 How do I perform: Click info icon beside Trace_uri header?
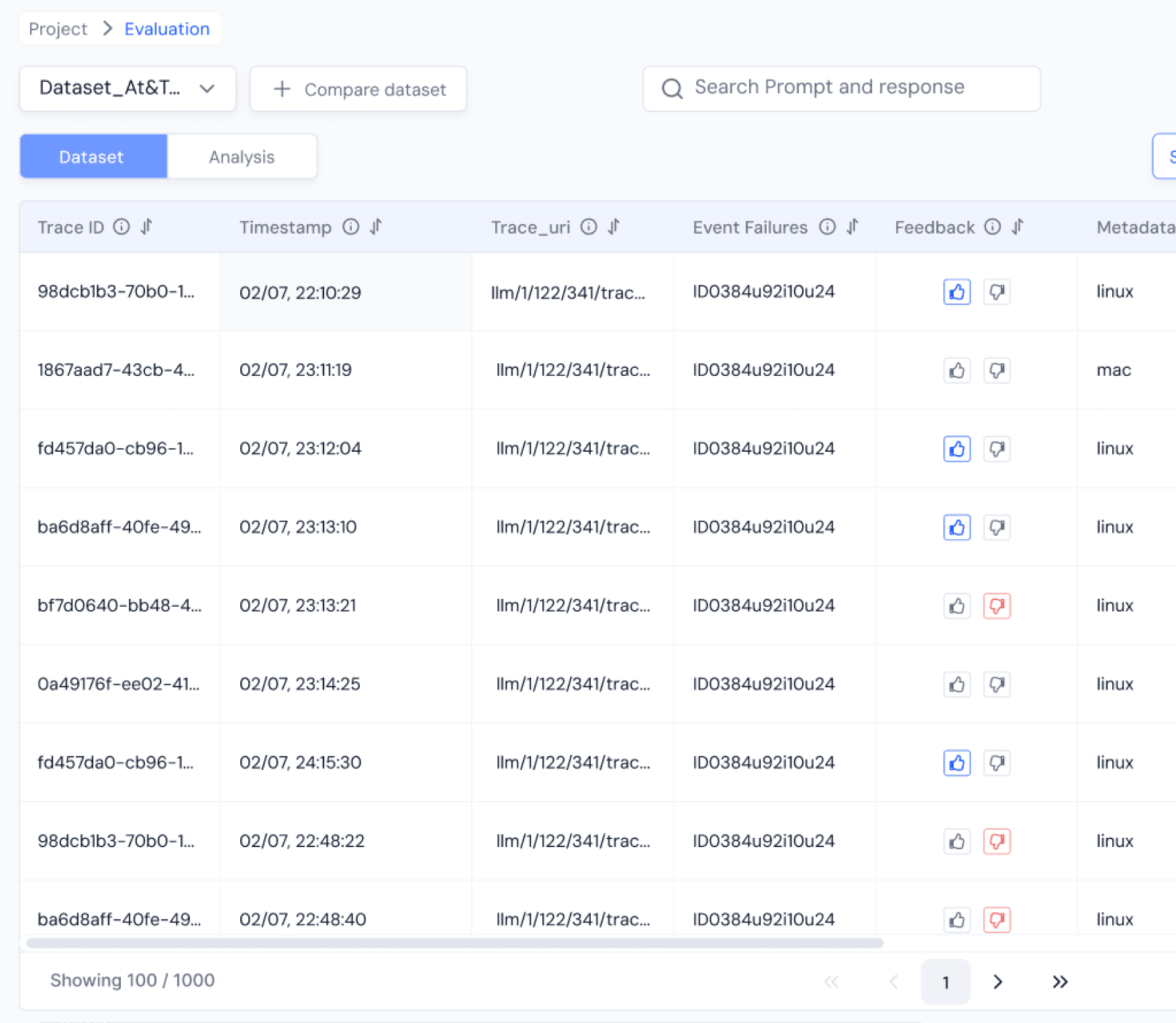pos(589,227)
